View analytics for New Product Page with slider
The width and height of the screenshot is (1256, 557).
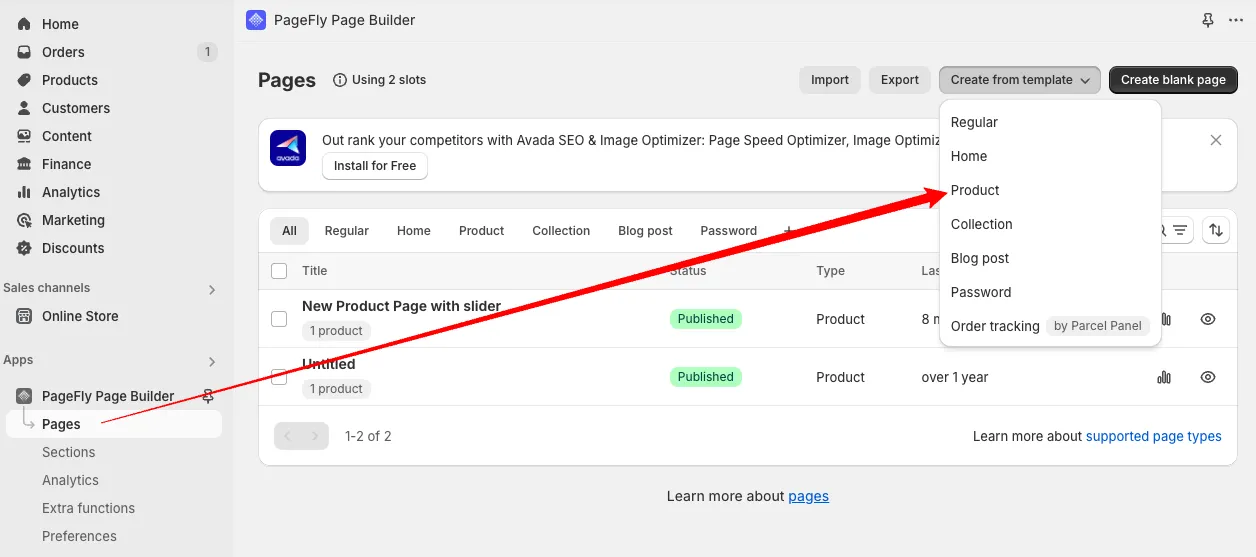(x=1164, y=319)
